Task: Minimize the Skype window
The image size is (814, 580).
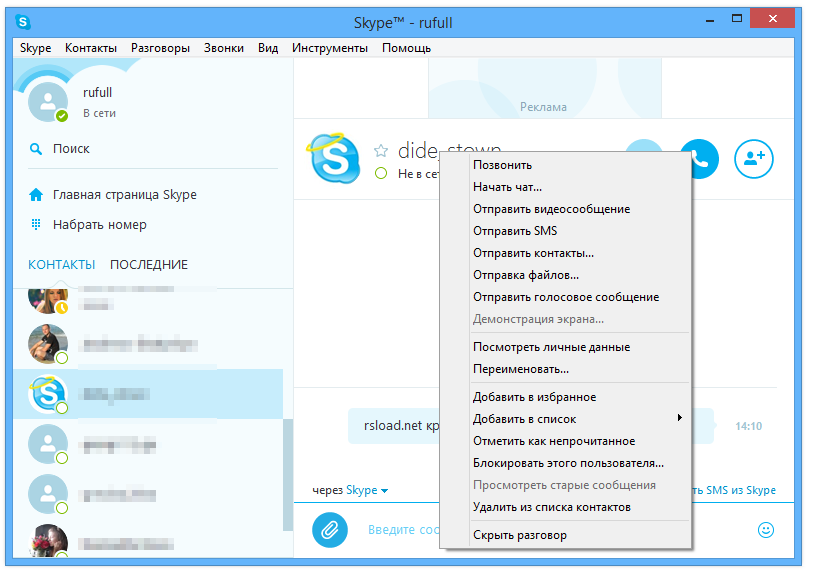Action: pos(710,20)
